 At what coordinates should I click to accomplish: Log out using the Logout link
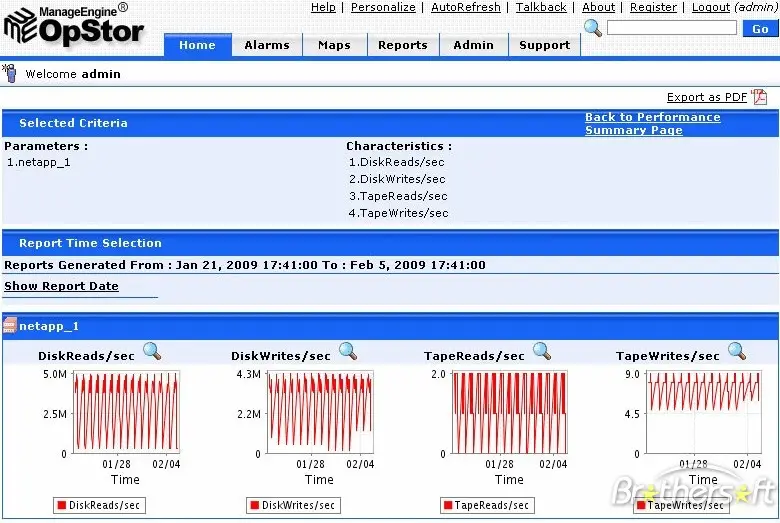pos(711,7)
